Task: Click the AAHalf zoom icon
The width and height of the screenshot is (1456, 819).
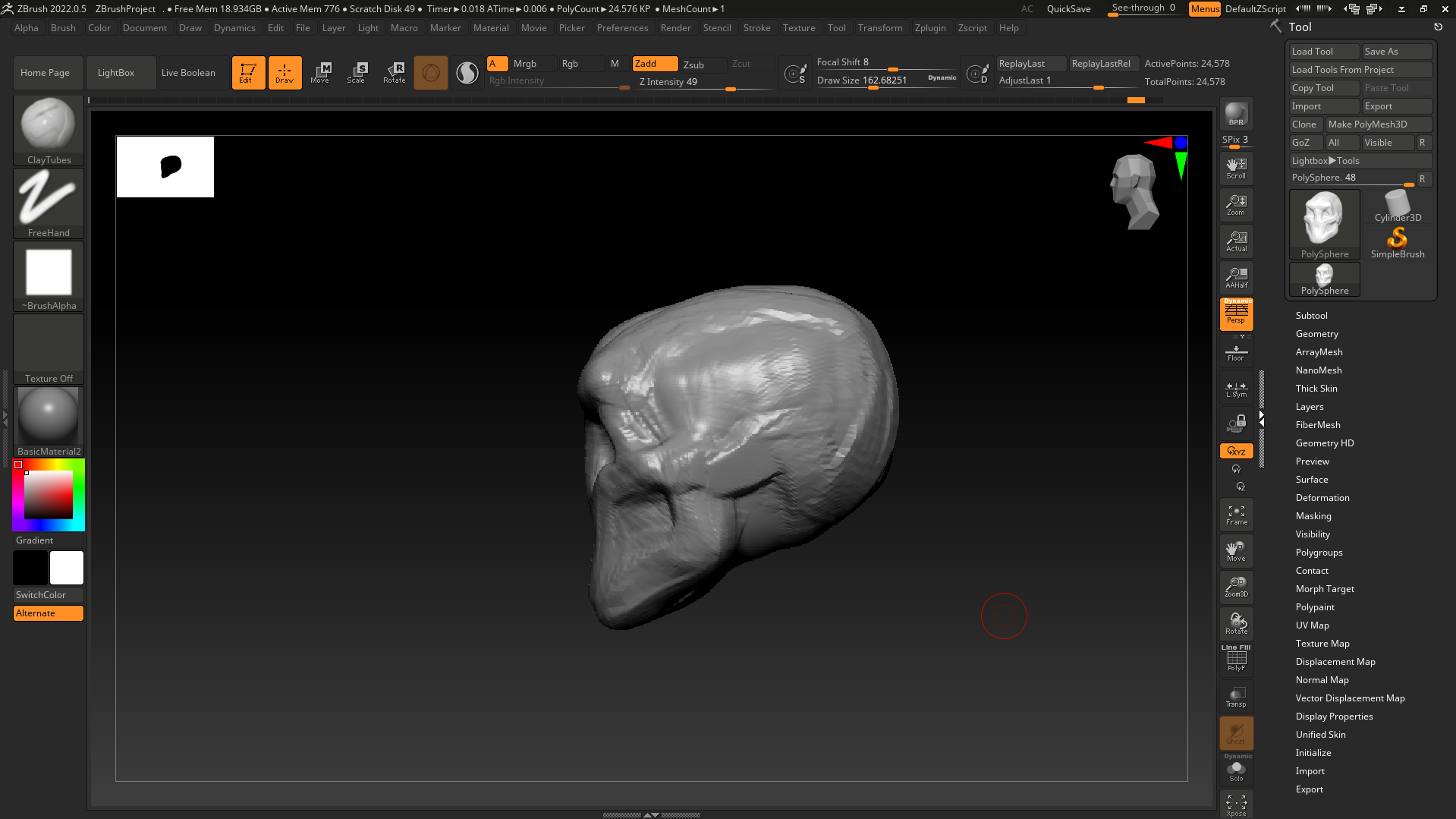Action: coord(1236,278)
